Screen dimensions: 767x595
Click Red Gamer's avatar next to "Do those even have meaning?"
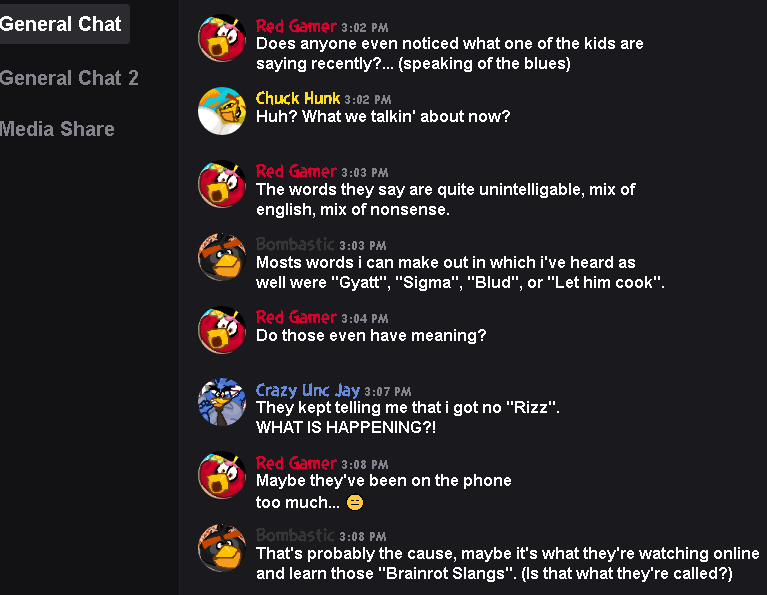(x=222, y=330)
